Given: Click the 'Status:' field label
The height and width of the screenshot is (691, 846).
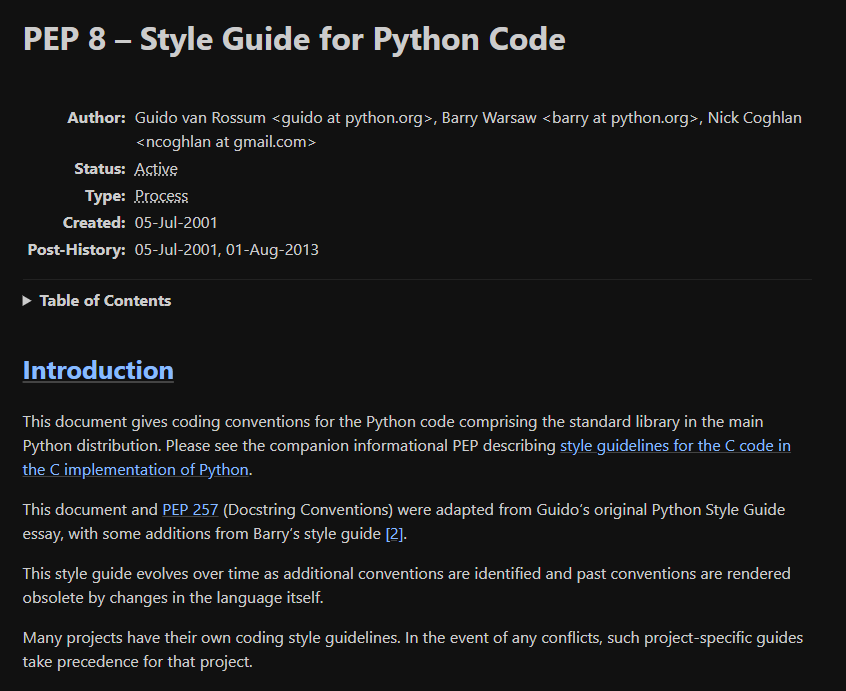Looking at the screenshot, I should (100, 169).
